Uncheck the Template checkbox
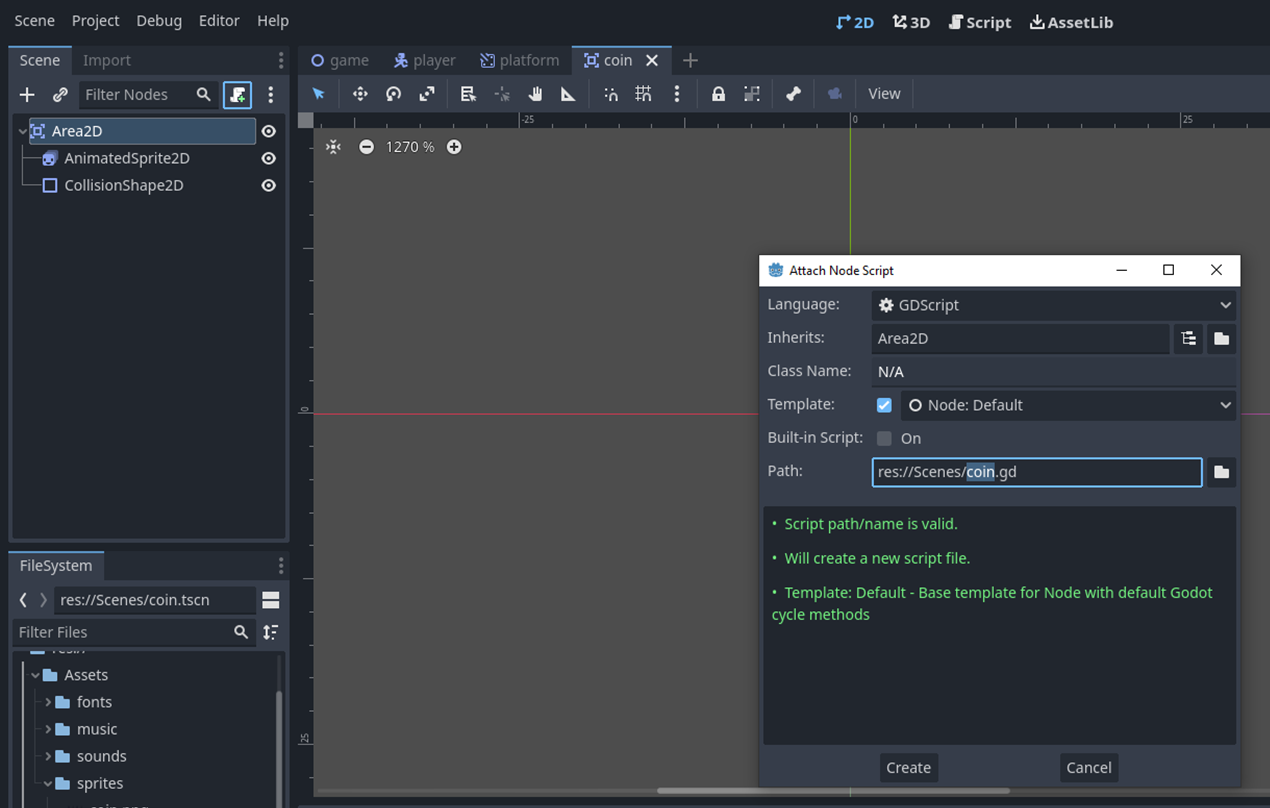 [884, 405]
